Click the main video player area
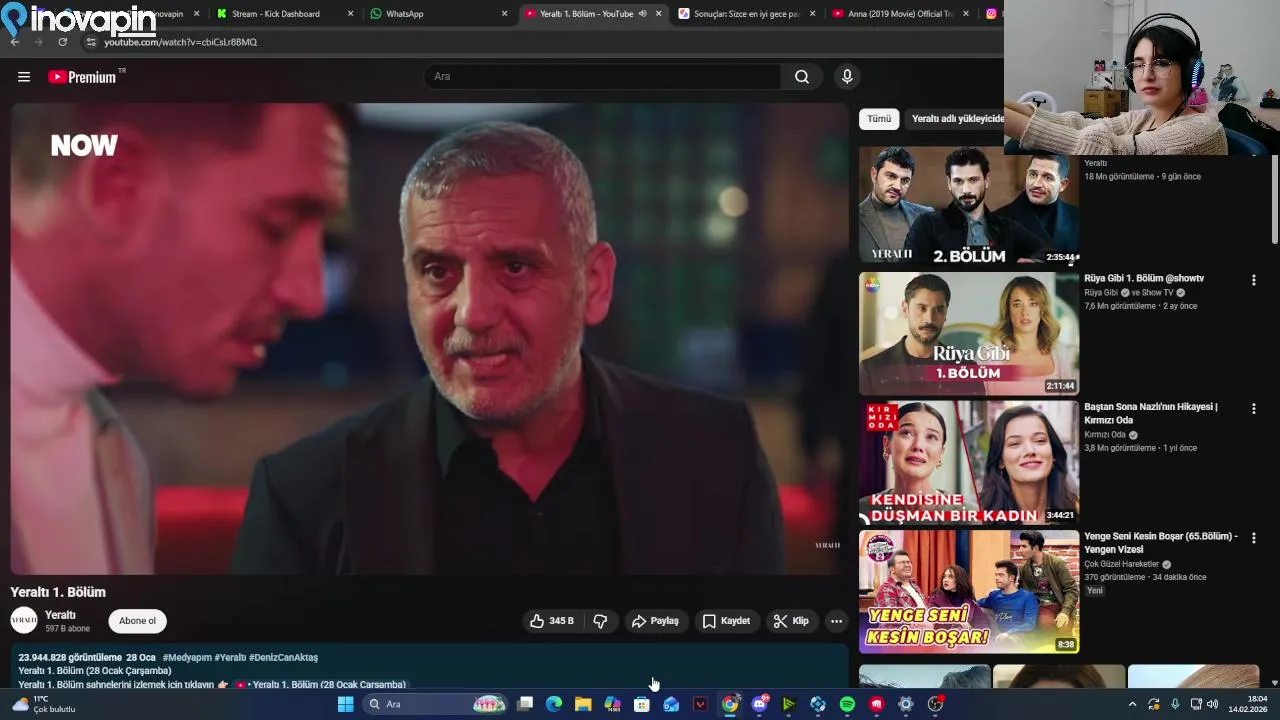Image resolution: width=1280 pixels, height=720 pixels. pos(429,338)
